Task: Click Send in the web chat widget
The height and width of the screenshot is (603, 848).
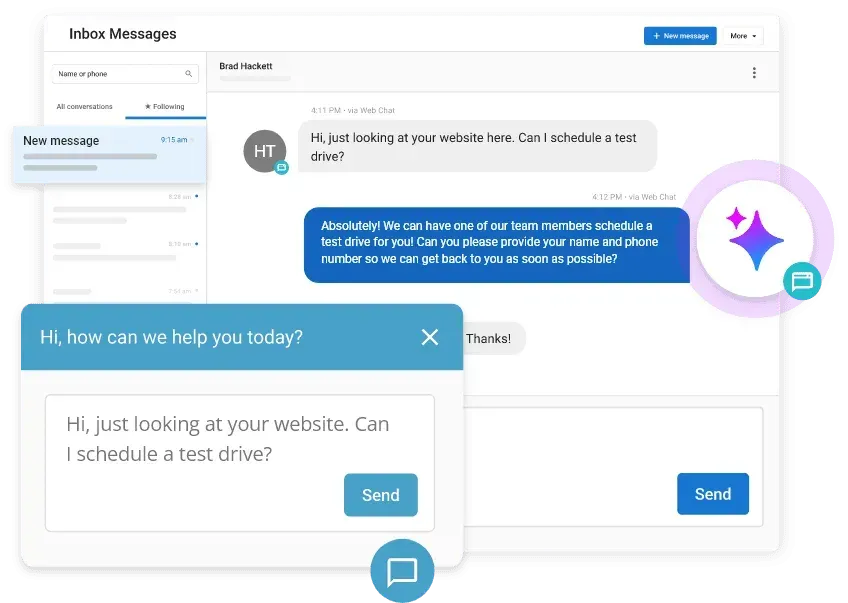Action: (381, 495)
